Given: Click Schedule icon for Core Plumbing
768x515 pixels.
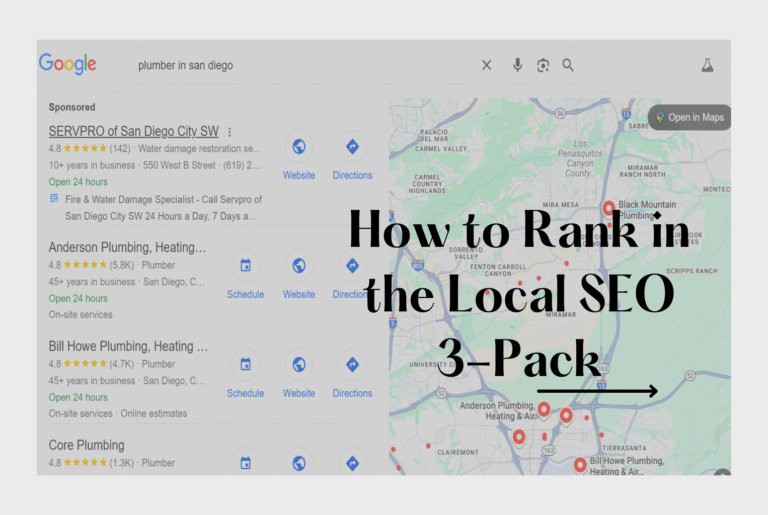Looking at the screenshot, I should tap(245, 463).
